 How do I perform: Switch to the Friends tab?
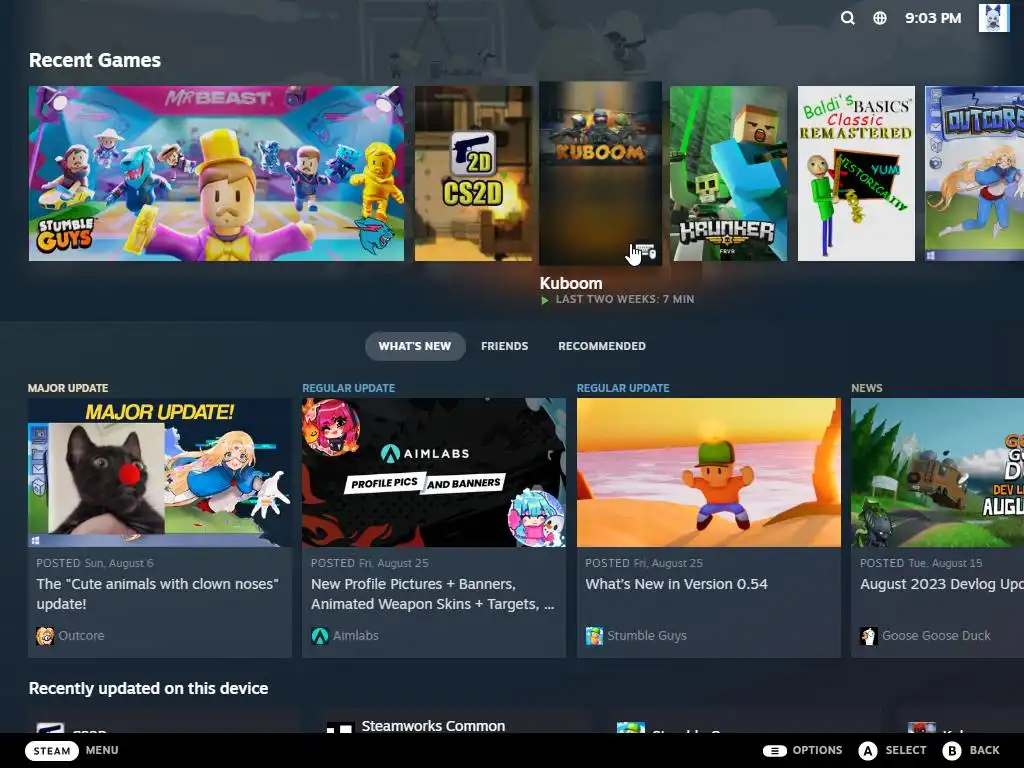[x=504, y=346]
